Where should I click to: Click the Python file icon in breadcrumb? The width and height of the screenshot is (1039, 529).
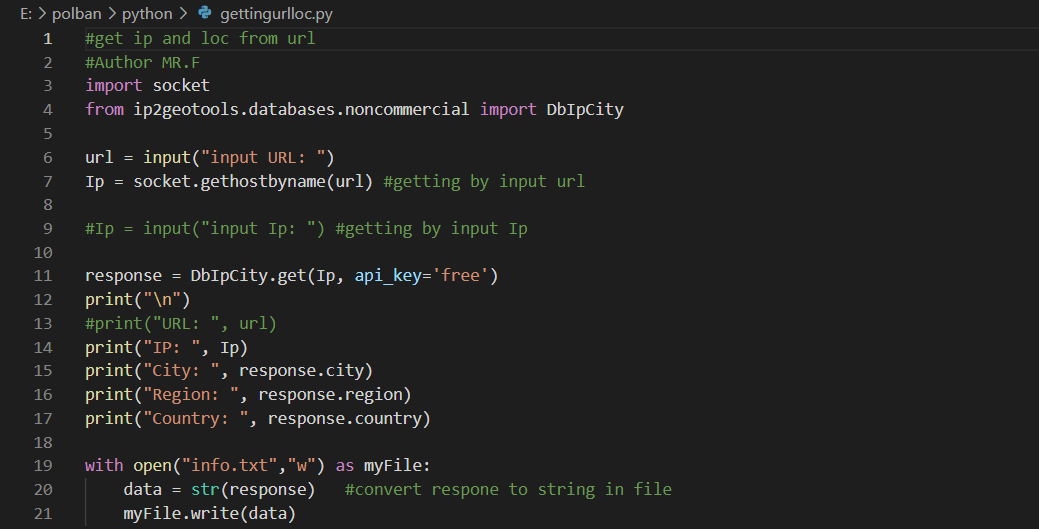click(x=205, y=13)
